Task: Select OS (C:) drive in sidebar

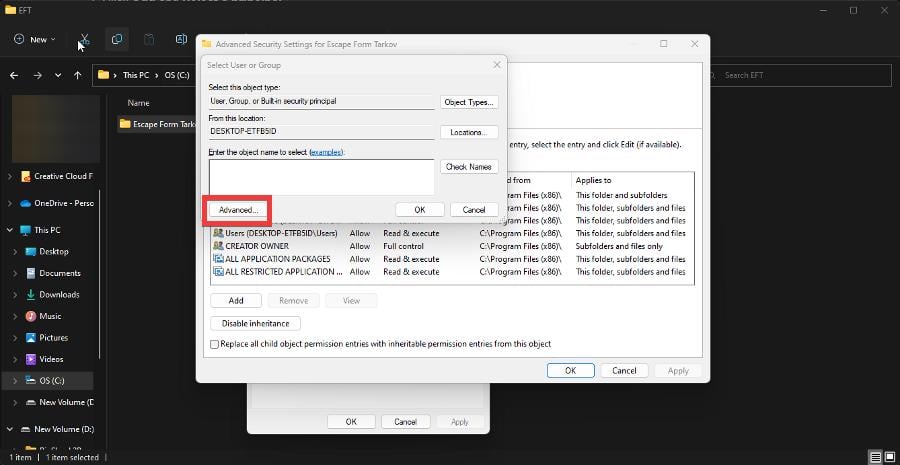Action: coord(49,381)
